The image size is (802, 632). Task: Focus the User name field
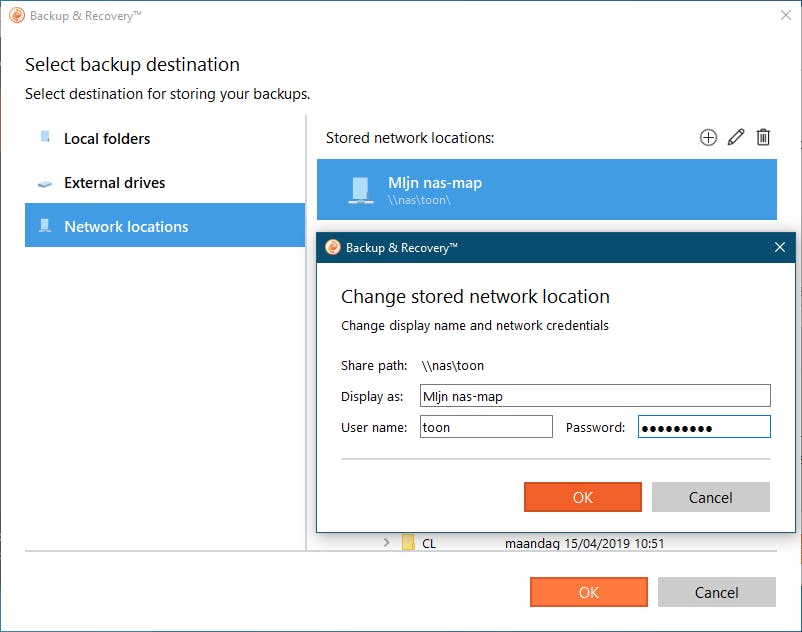click(x=486, y=426)
